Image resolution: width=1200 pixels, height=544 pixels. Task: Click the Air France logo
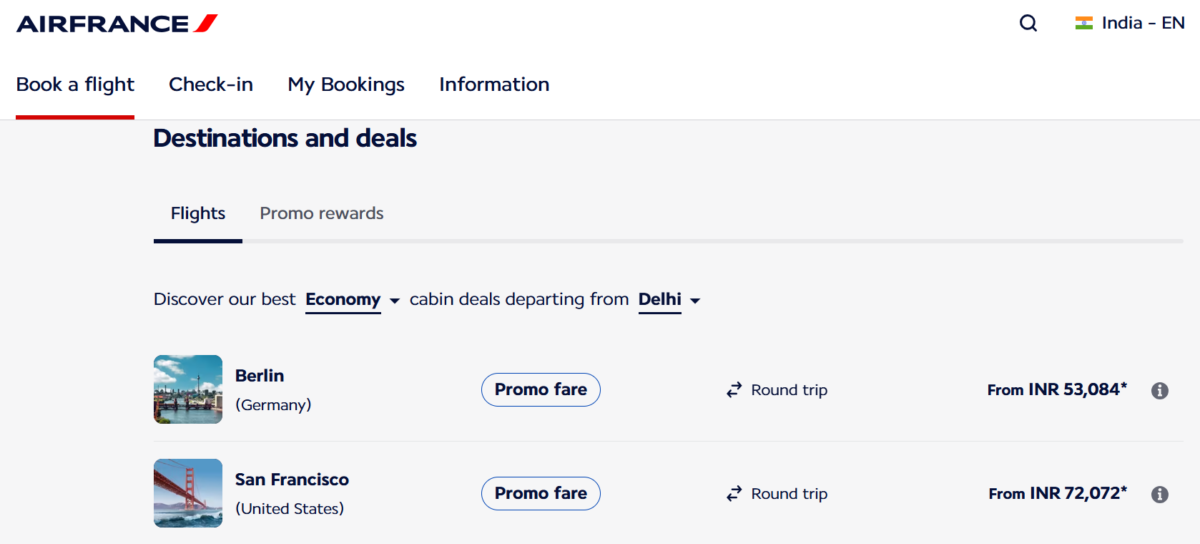pyautogui.click(x=117, y=23)
